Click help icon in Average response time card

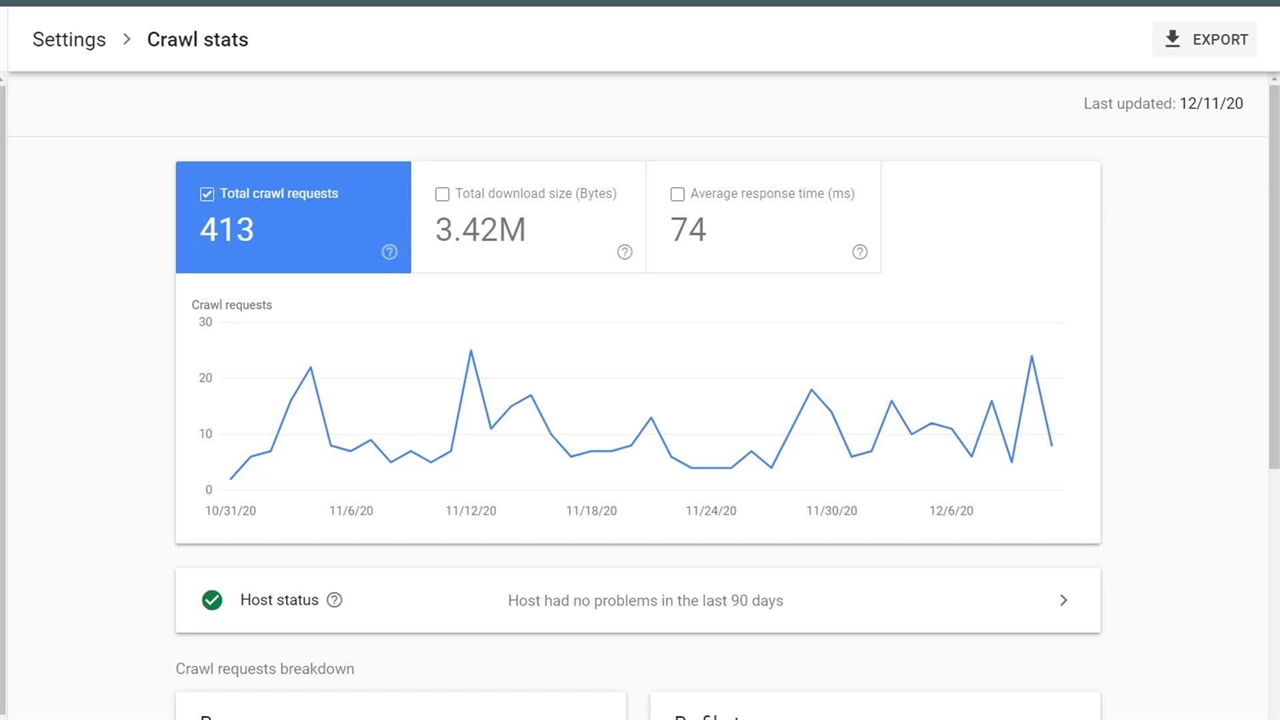coord(860,252)
